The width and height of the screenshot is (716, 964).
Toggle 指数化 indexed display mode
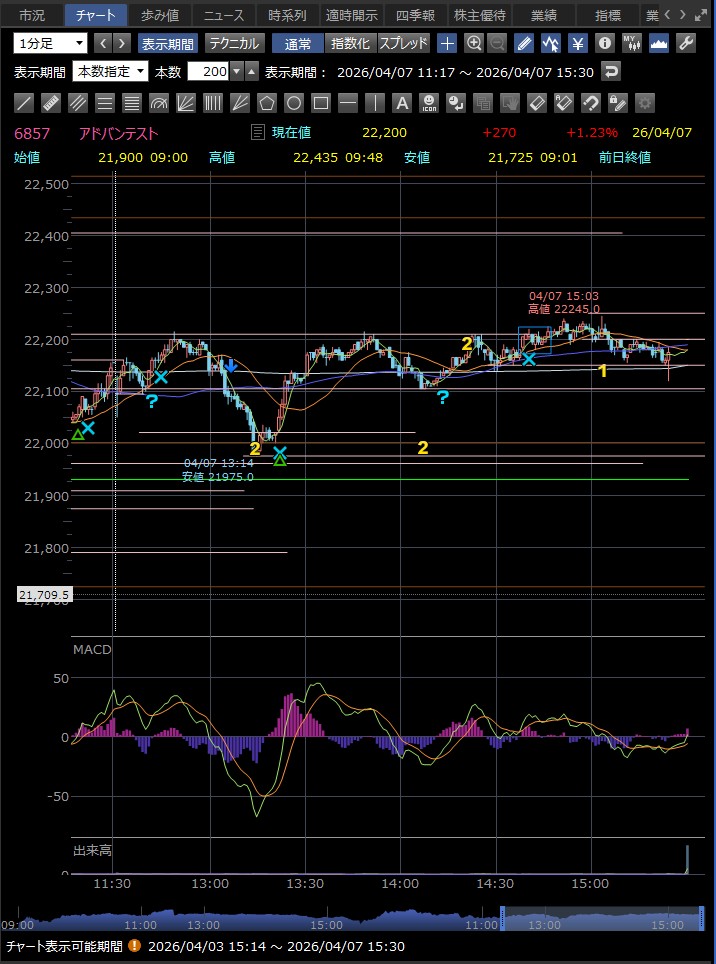[350, 43]
